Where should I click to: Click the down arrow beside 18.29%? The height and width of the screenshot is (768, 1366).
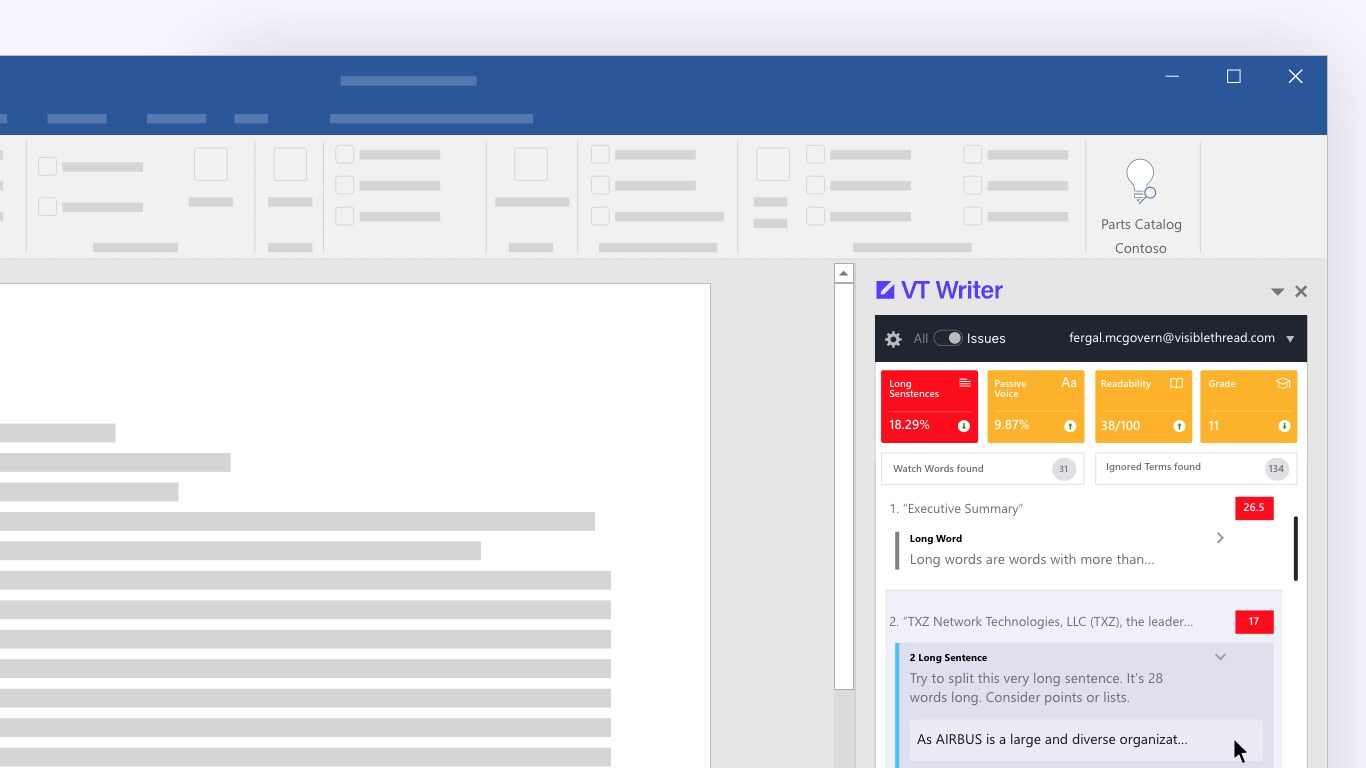[x=964, y=426]
